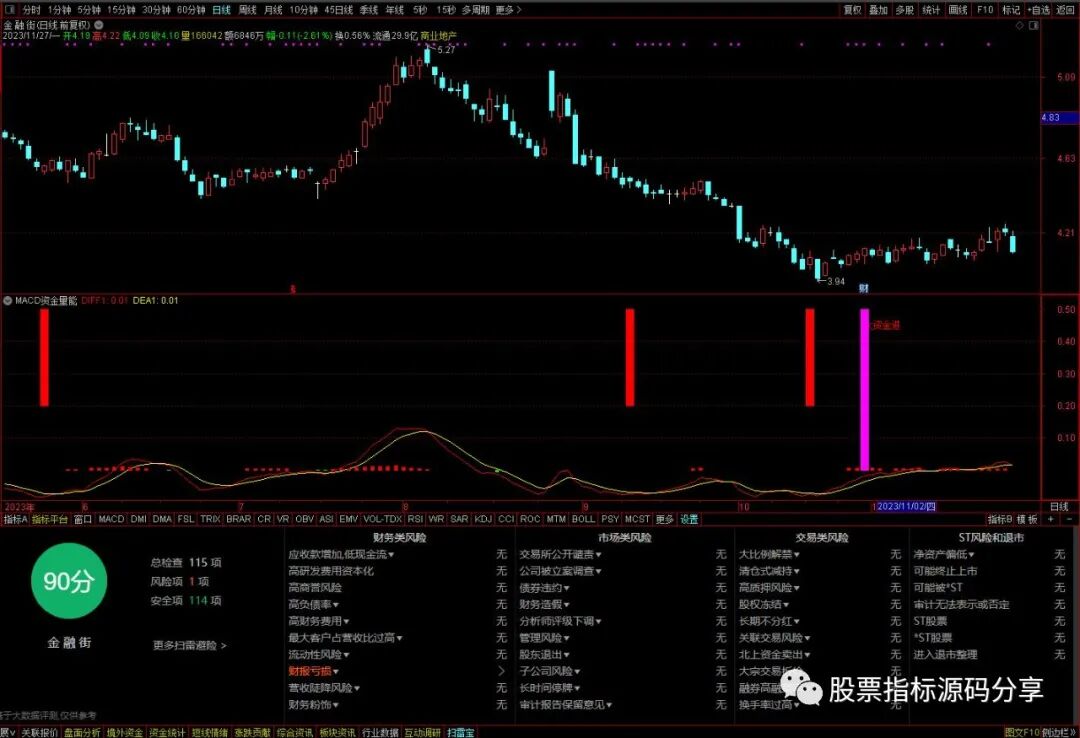Switch to the 1分钟 chart period

tap(59, 10)
